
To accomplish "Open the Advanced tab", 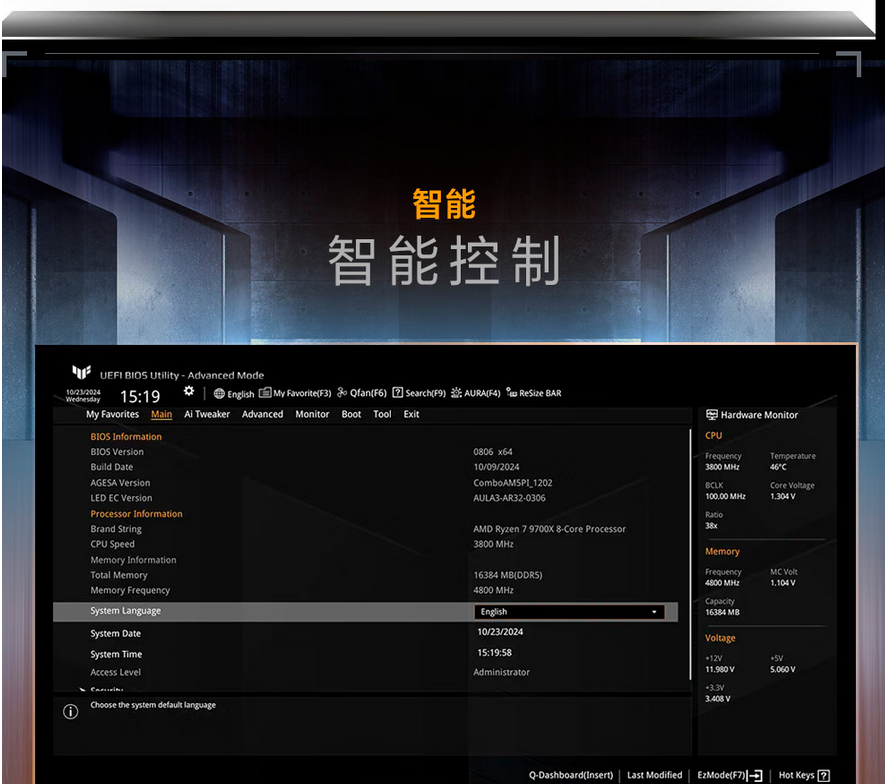I will pos(262,414).
